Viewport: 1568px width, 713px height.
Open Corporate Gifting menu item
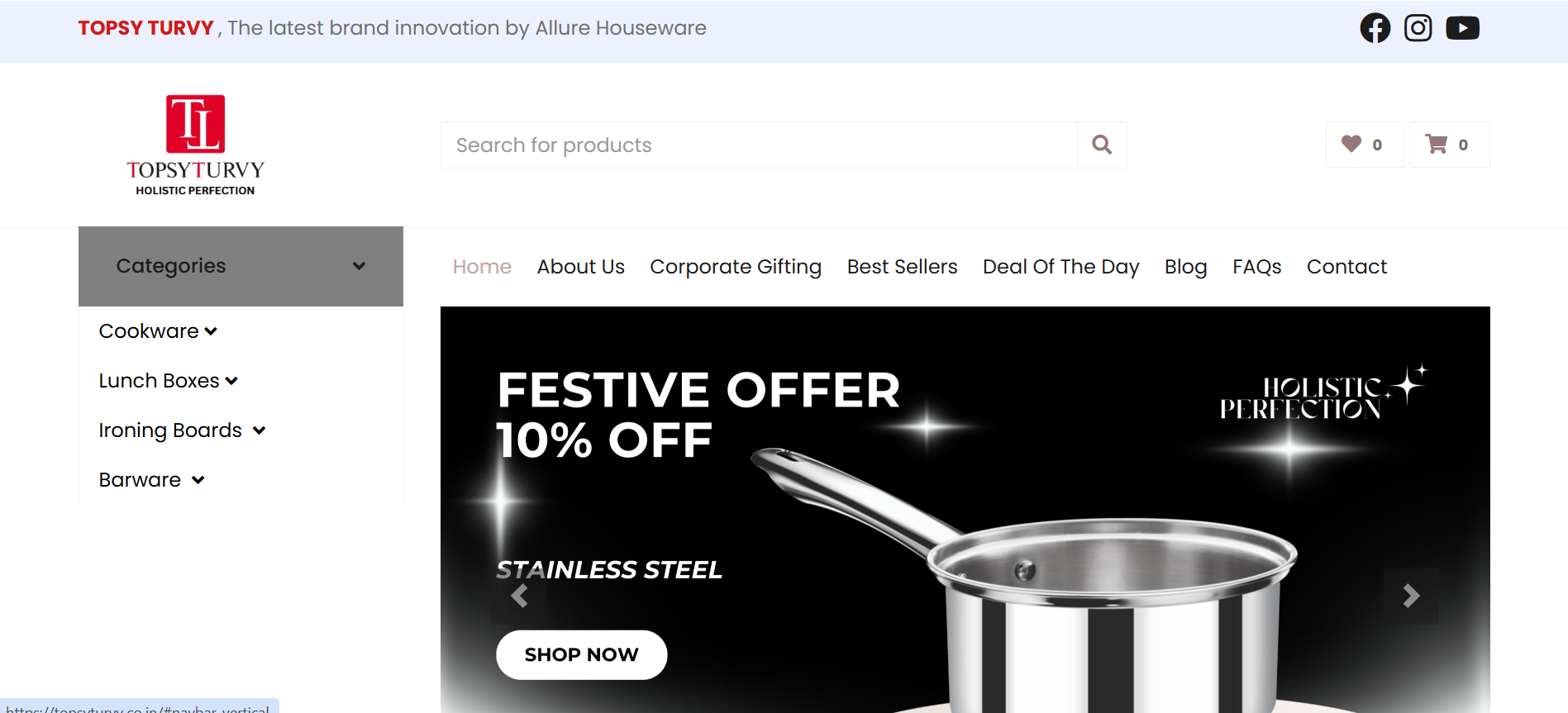pyautogui.click(x=736, y=267)
